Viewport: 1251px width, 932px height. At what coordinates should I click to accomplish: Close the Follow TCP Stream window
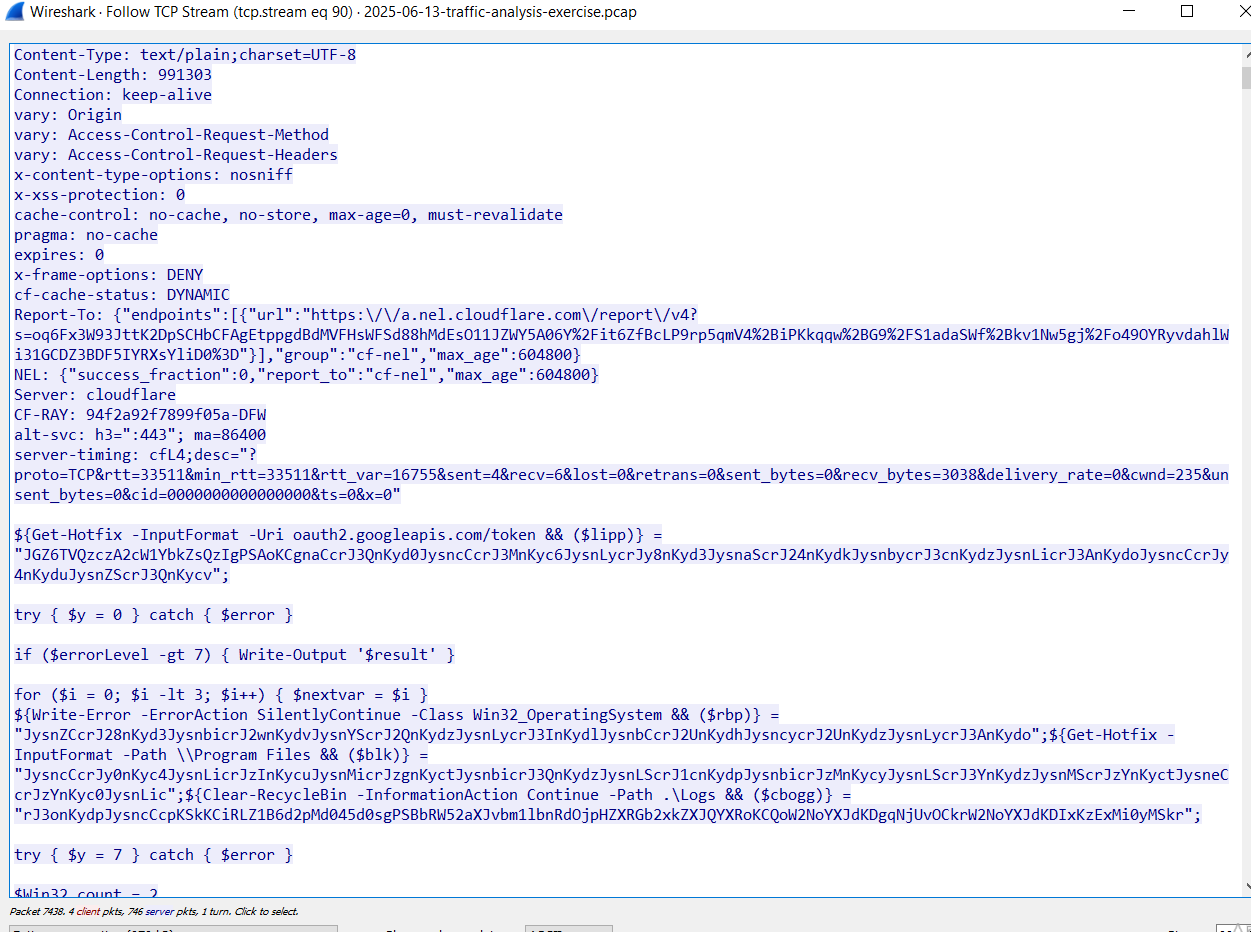pyautogui.click(x=1231, y=12)
